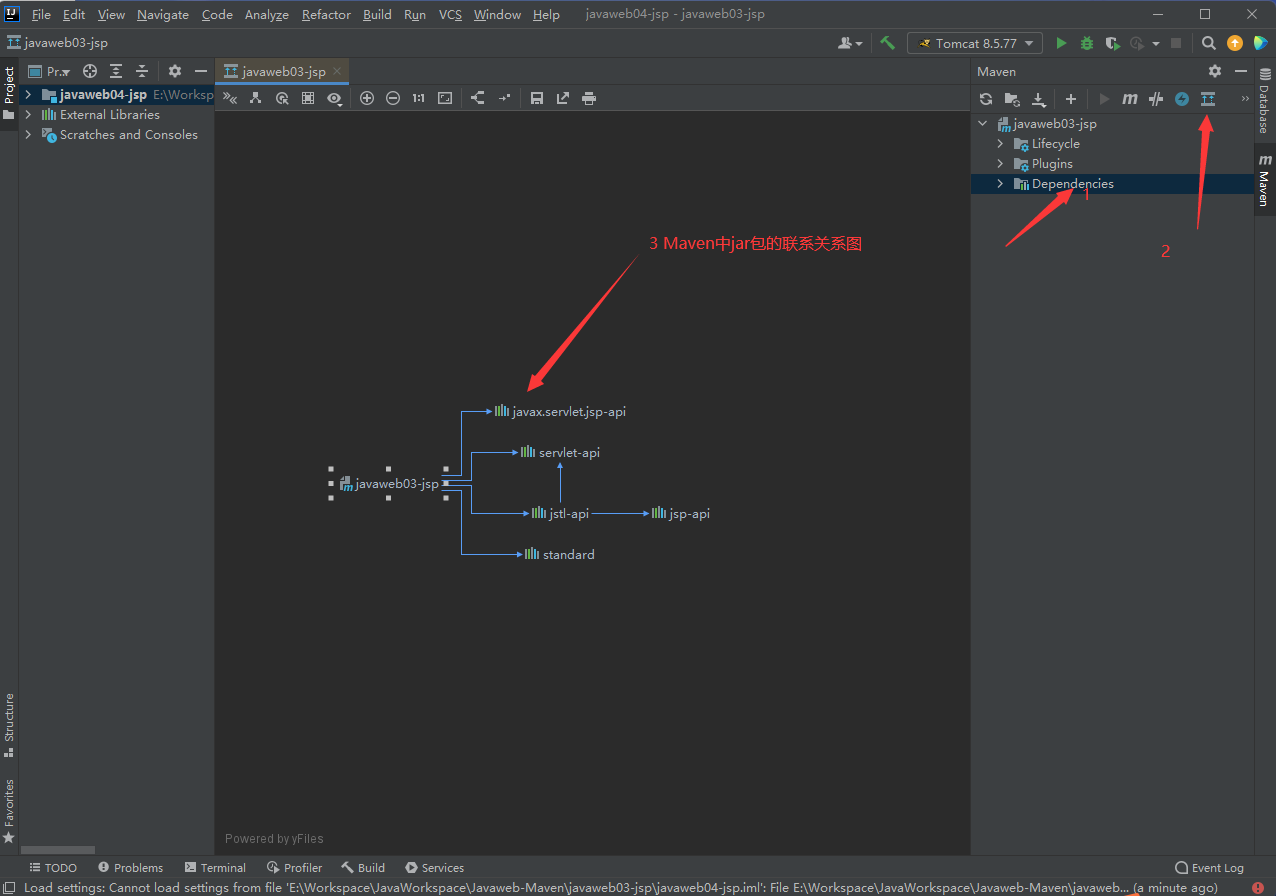This screenshot has width=1276, height=896.
Task: Expand the External Libraries tree item
Action: coord(28,115)
